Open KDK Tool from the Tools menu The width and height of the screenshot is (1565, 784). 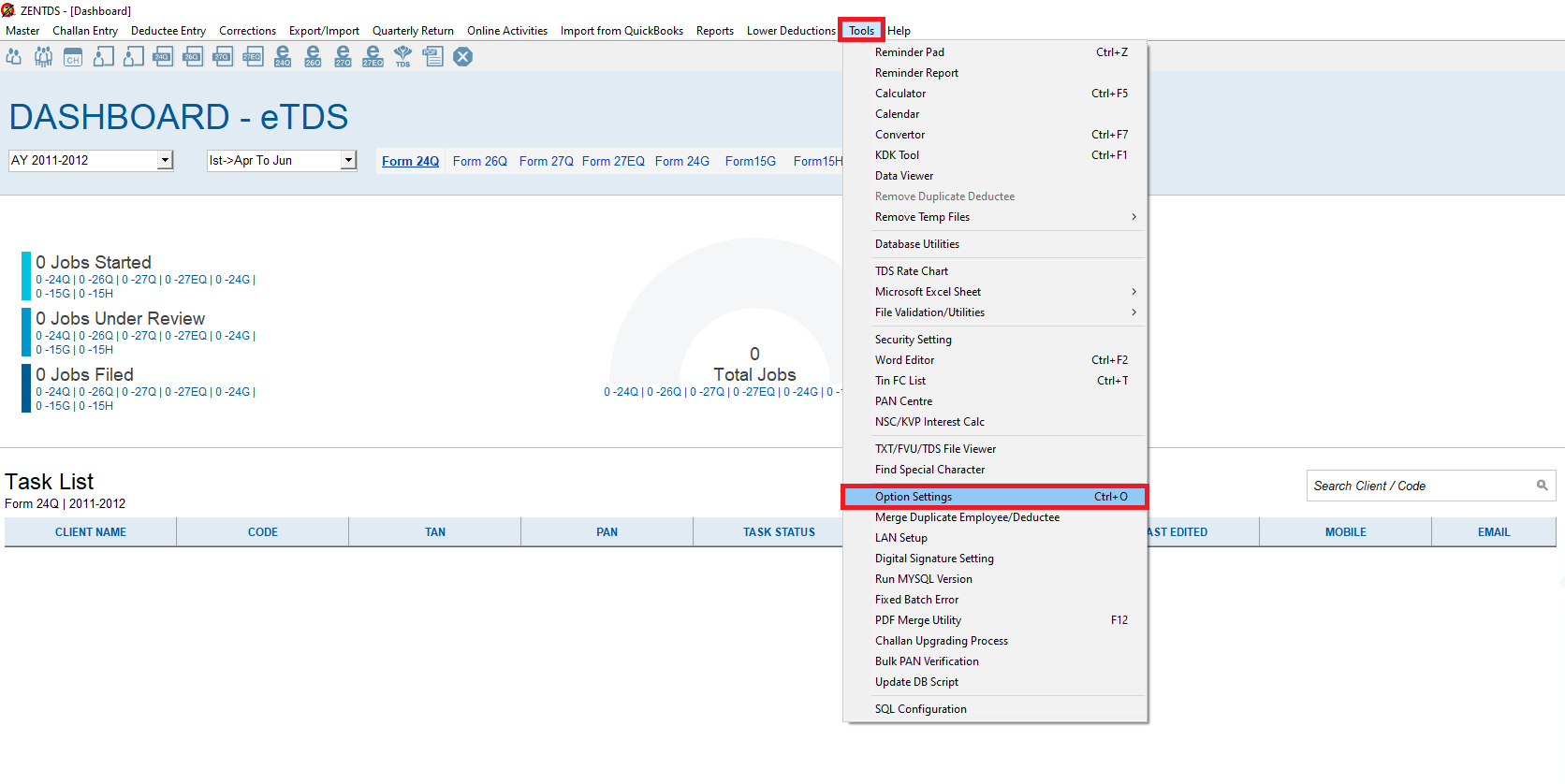tap(995, 155)
